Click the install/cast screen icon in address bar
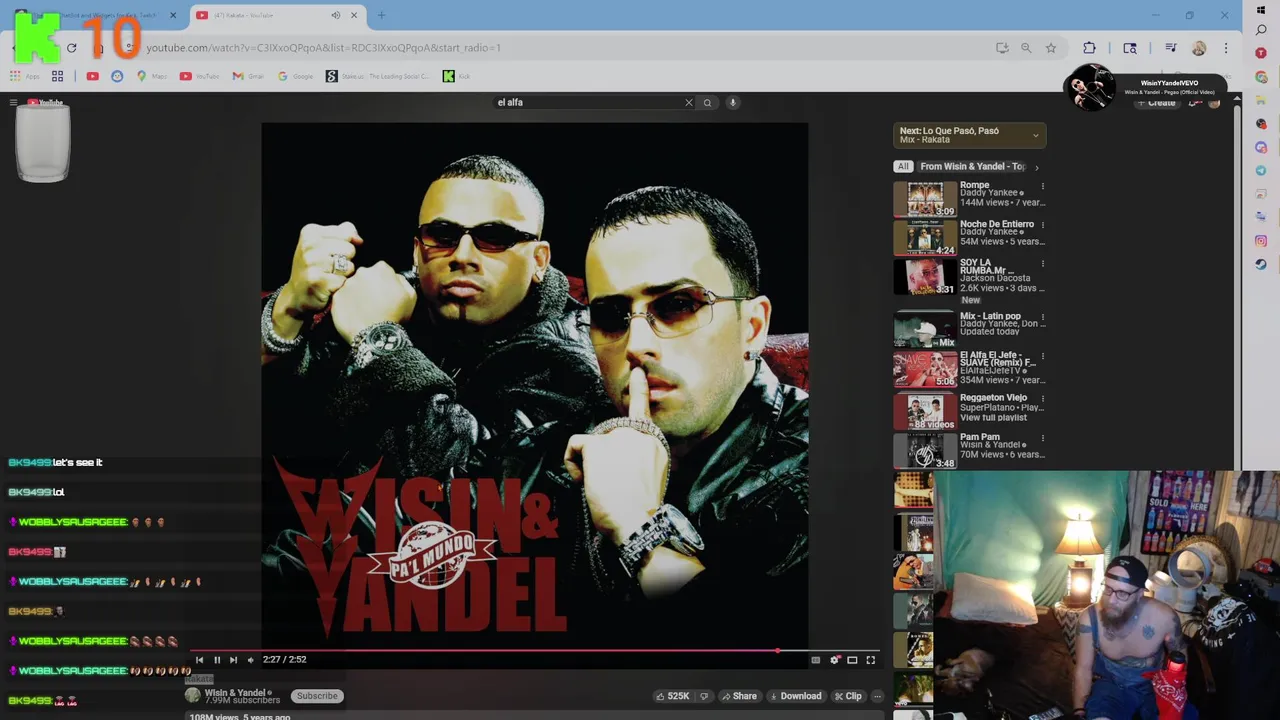 (x=1002, y=48)
